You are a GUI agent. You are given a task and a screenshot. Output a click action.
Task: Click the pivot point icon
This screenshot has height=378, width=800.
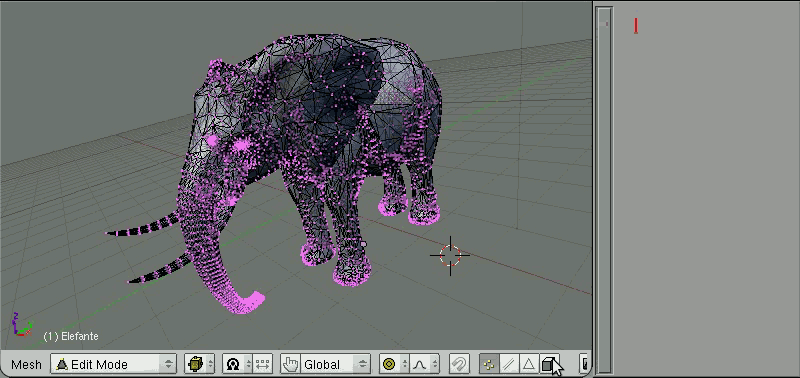click(234, 364)
